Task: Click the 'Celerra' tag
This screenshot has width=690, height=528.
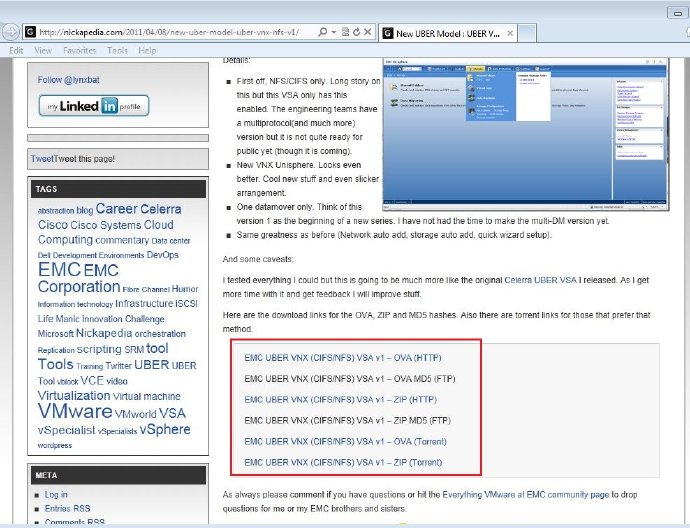Action: (161, 209)
